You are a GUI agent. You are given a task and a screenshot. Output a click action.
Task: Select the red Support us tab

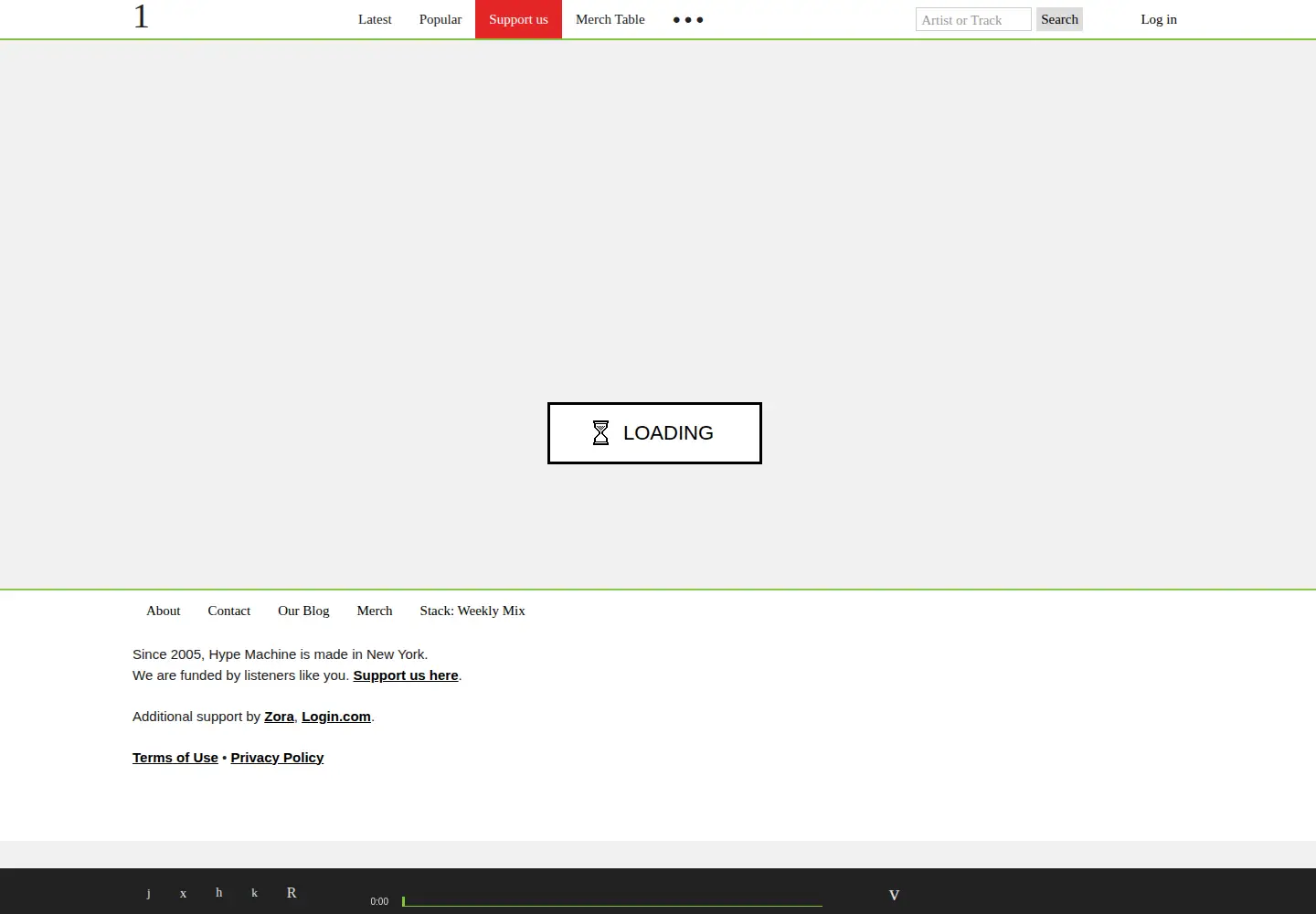coord(518,19)
